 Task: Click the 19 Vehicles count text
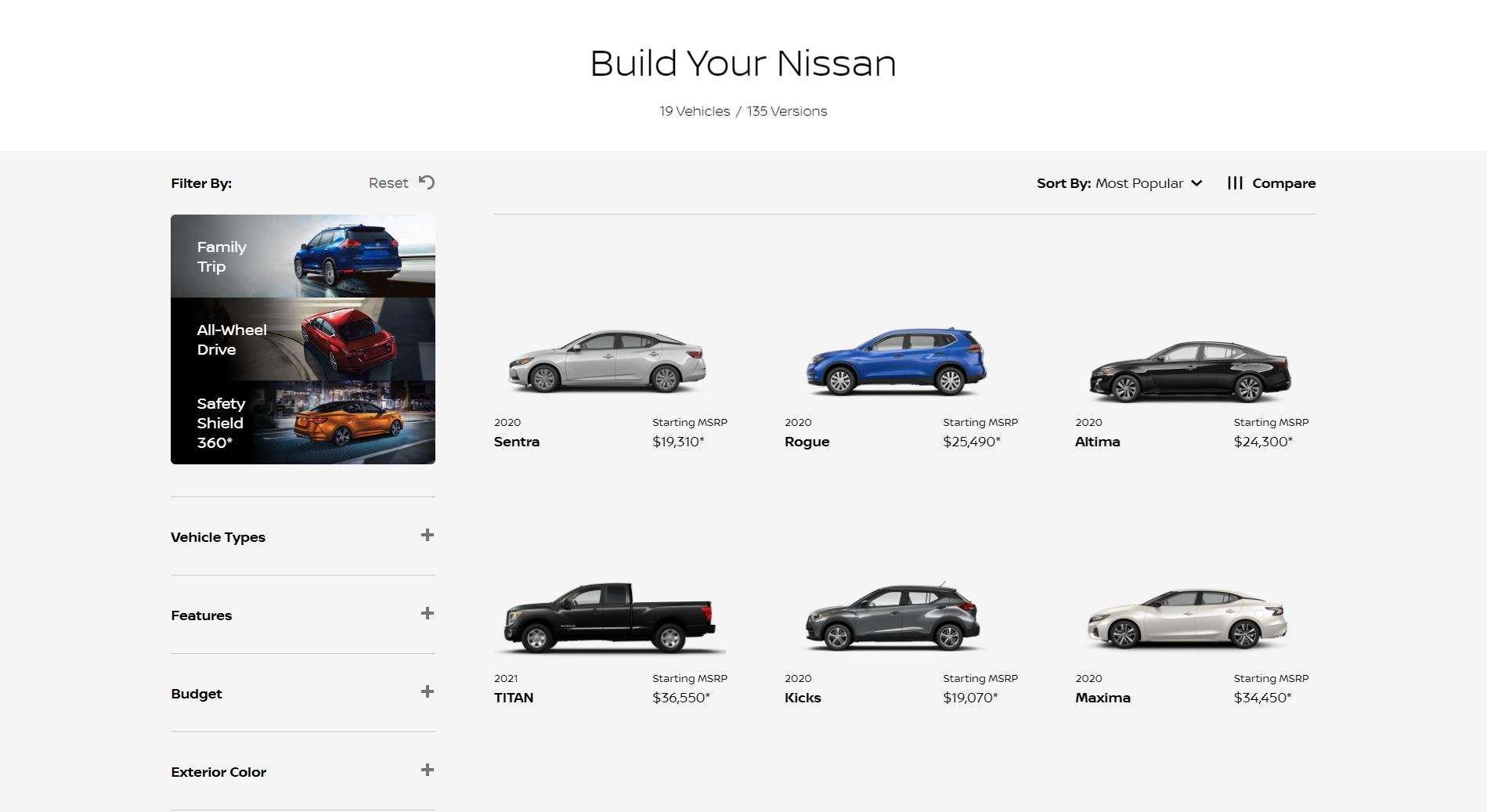tap(695, 111)
